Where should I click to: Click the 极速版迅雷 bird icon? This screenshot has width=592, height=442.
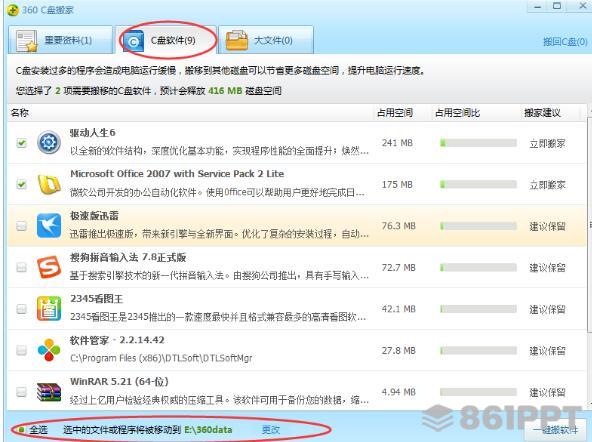49,226
